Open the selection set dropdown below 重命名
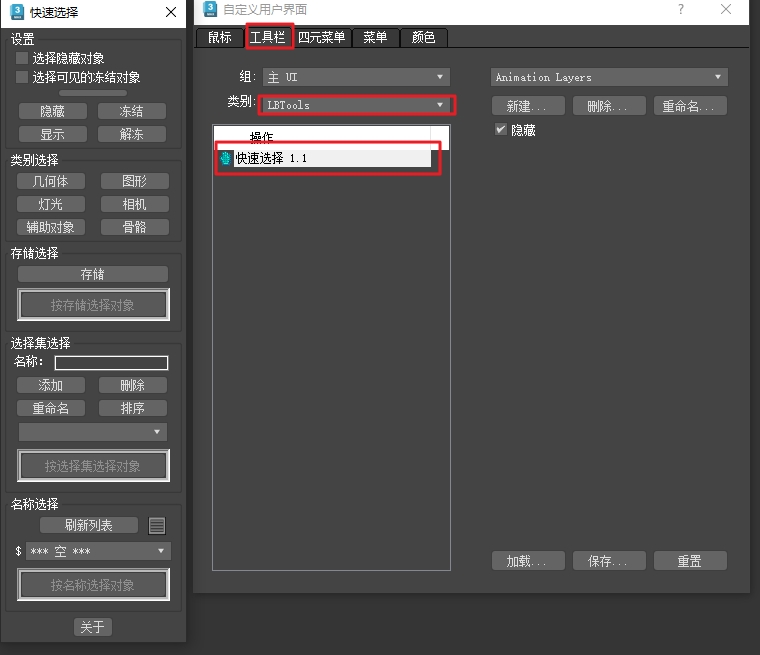 [x=93, y=432]
